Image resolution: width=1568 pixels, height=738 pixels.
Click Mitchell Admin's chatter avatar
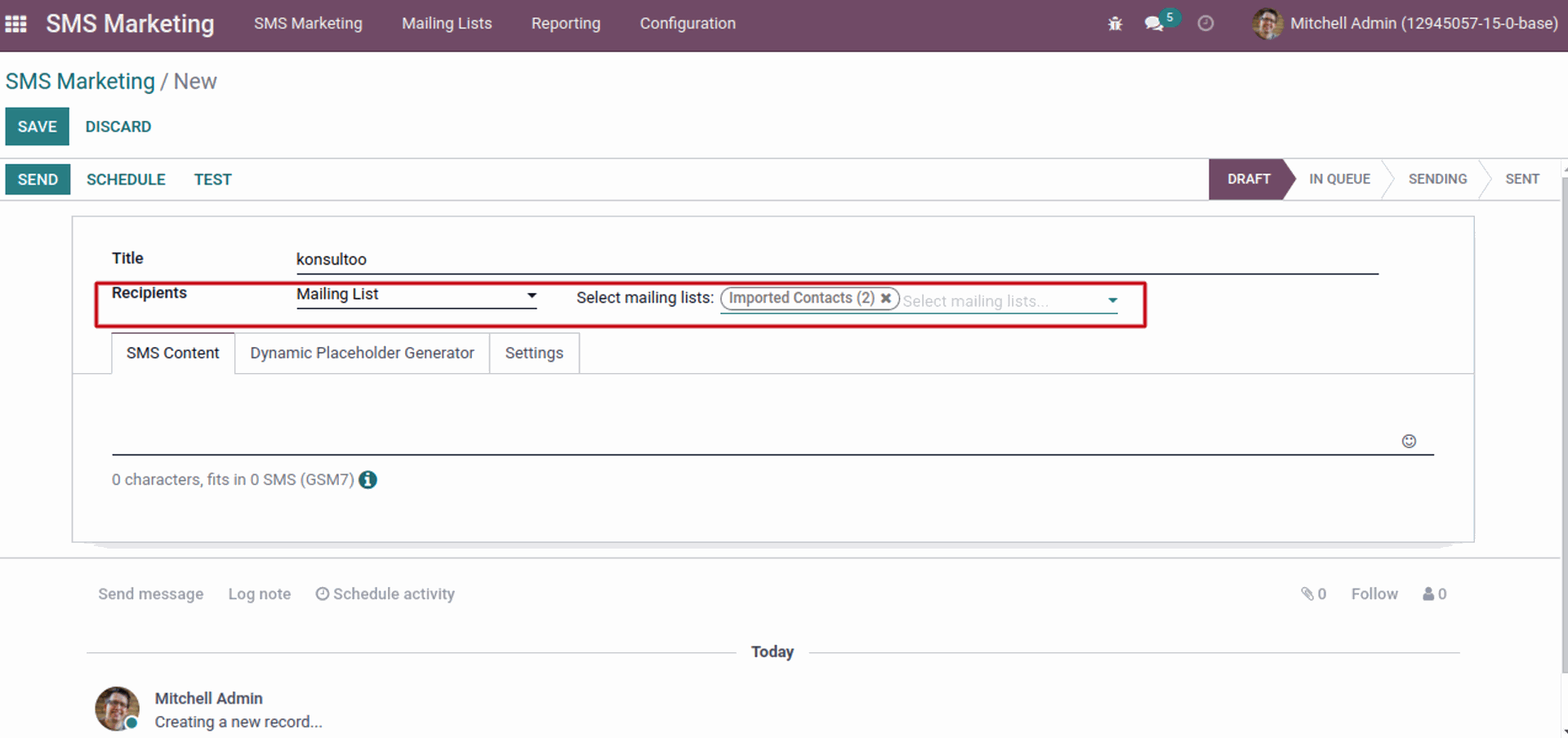117,709
